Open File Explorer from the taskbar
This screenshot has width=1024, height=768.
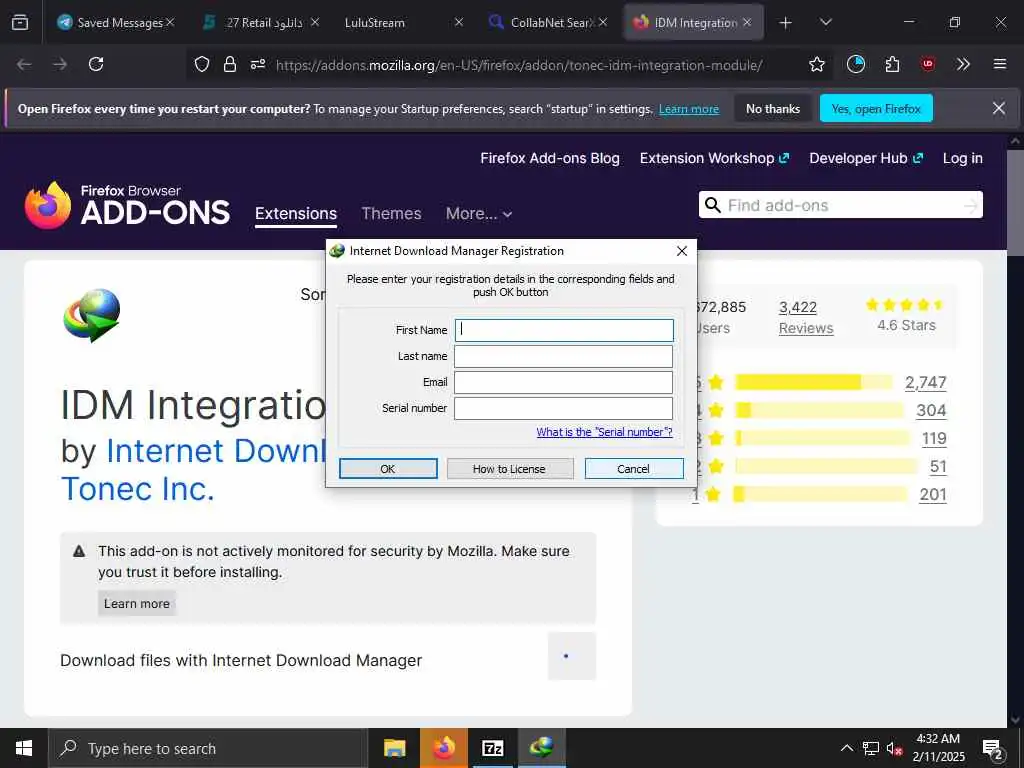pyautogui.click(x=394, y=748)
